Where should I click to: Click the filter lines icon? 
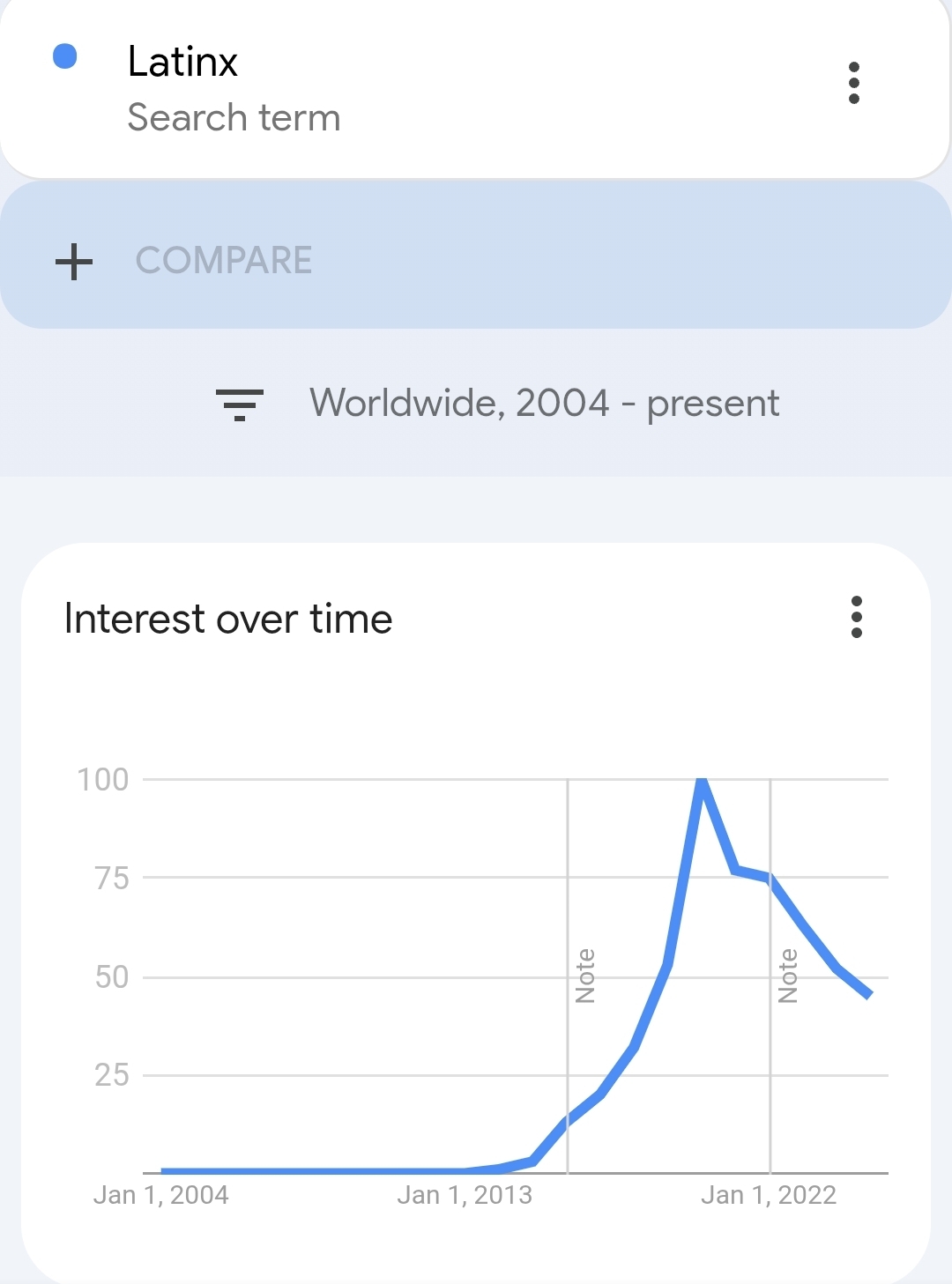pyautogui.click(x=240, y=404)
